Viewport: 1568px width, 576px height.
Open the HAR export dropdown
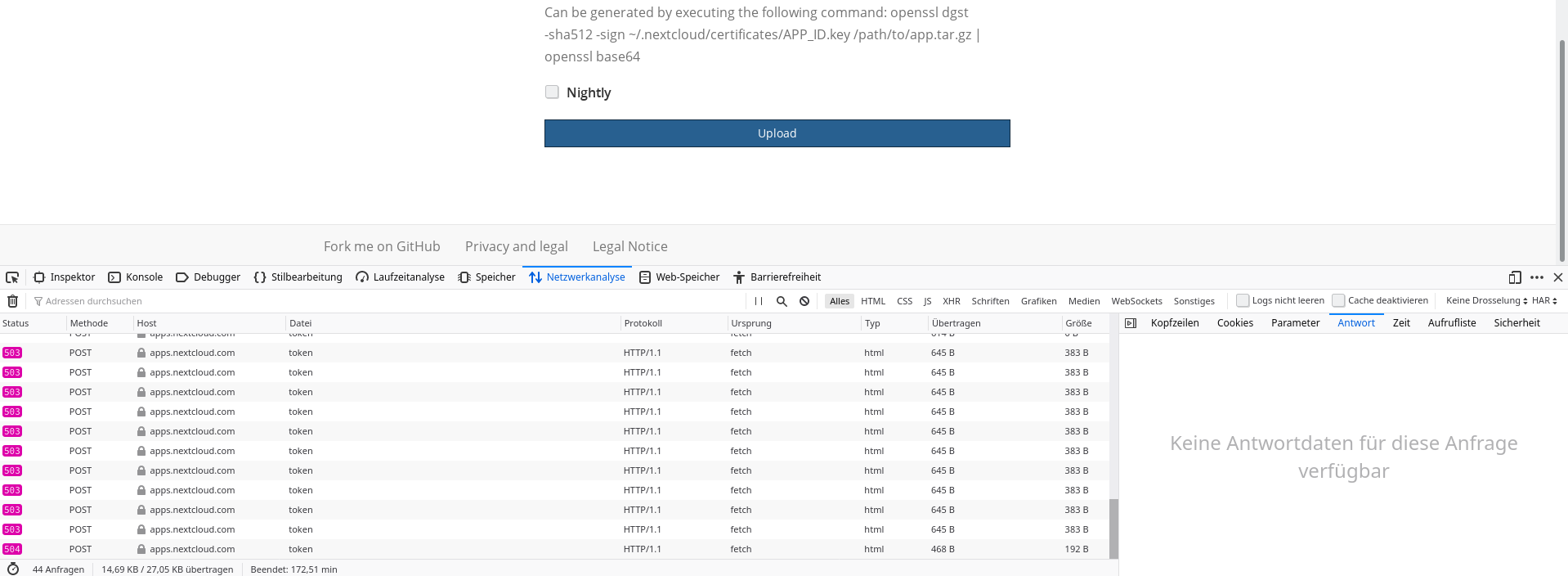point(1544,300)
